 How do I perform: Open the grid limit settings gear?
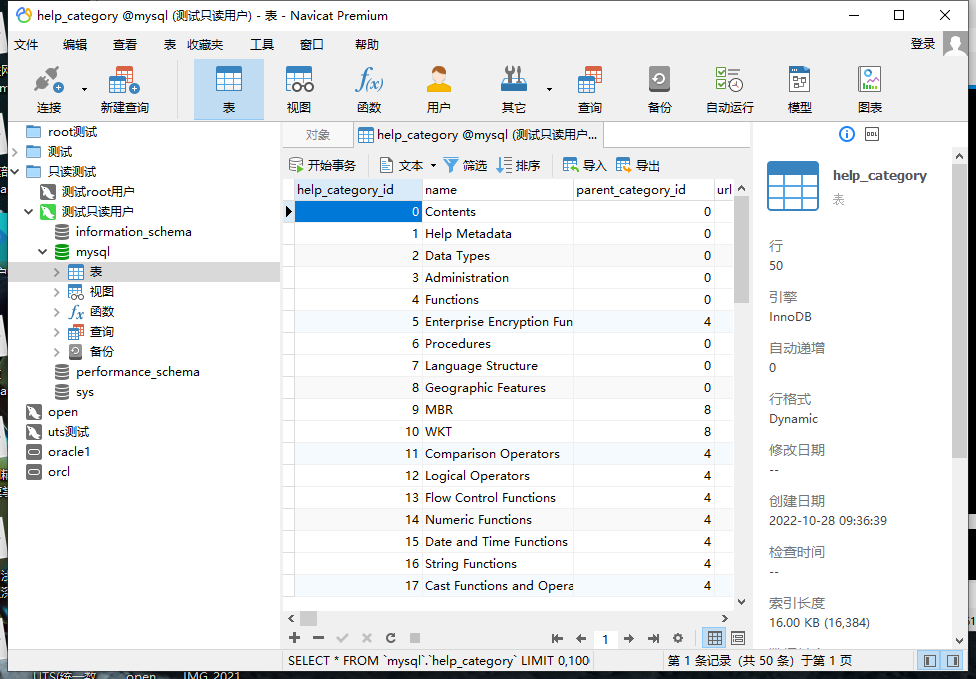click(x=678, y=639)
